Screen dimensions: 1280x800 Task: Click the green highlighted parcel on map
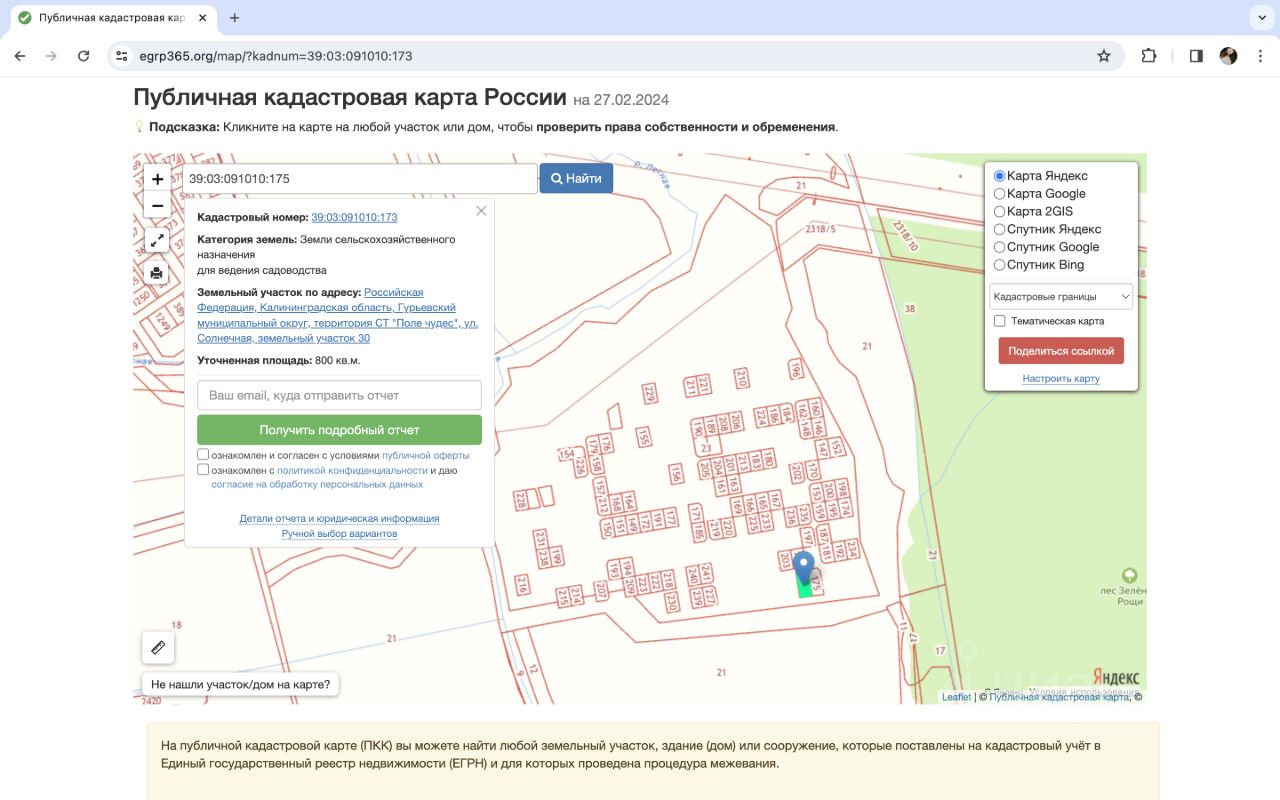[804, 590]
